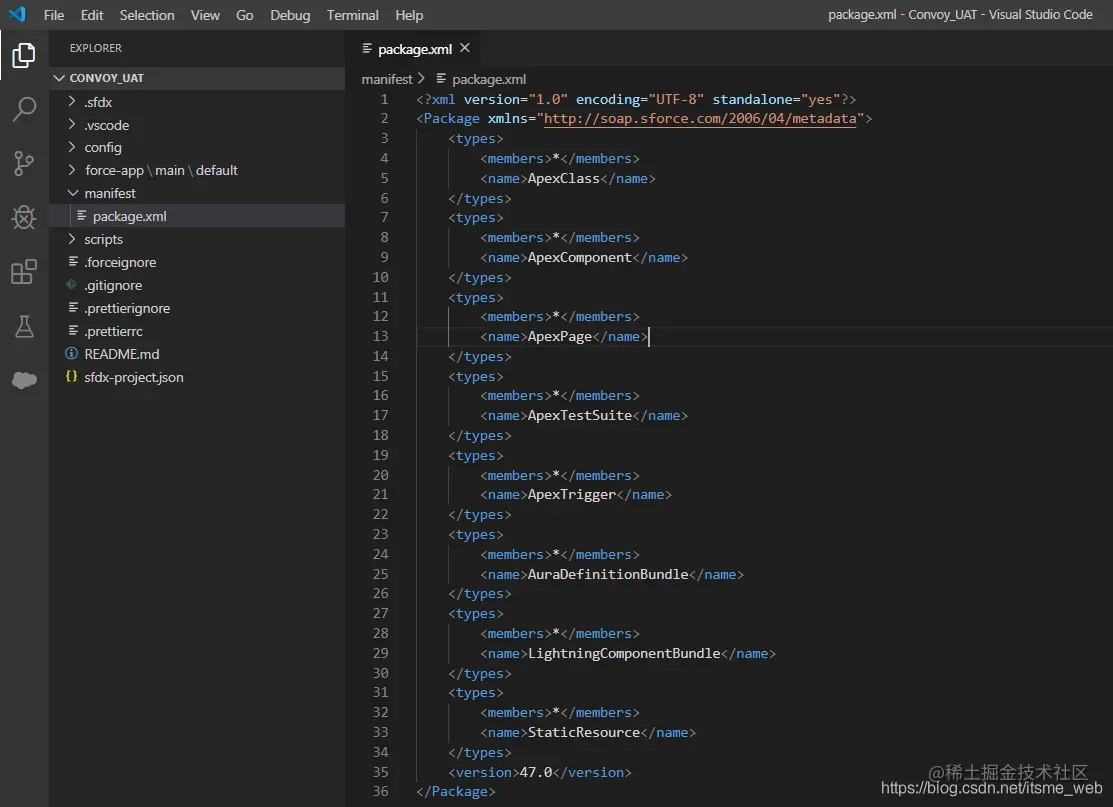Open the Debug menu
The height and width of the screenshot is (807, 1113).
click(x=290, y=15)
